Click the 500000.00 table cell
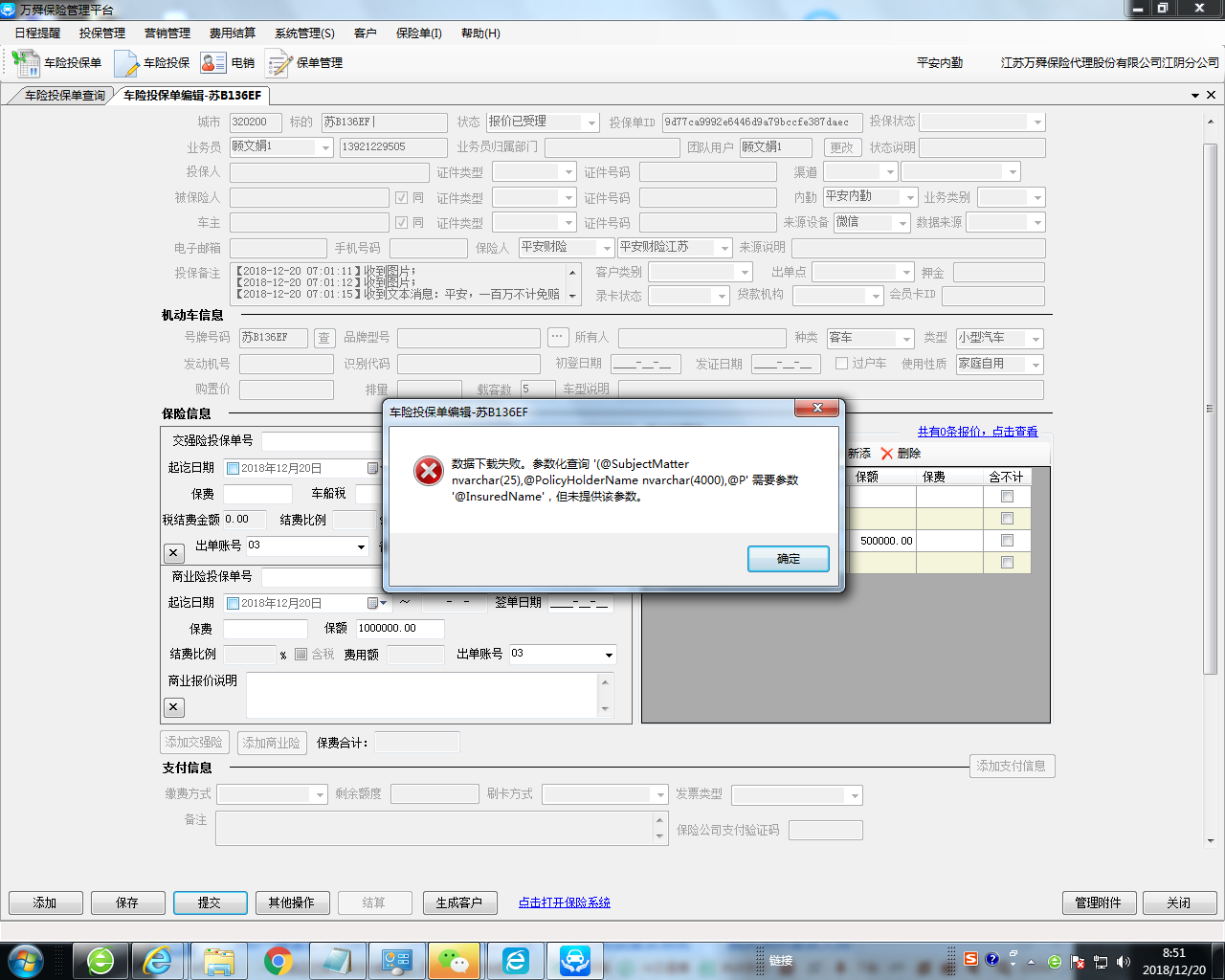The image size is (1225, 980). pyautogui.click(x=882, y=541)
